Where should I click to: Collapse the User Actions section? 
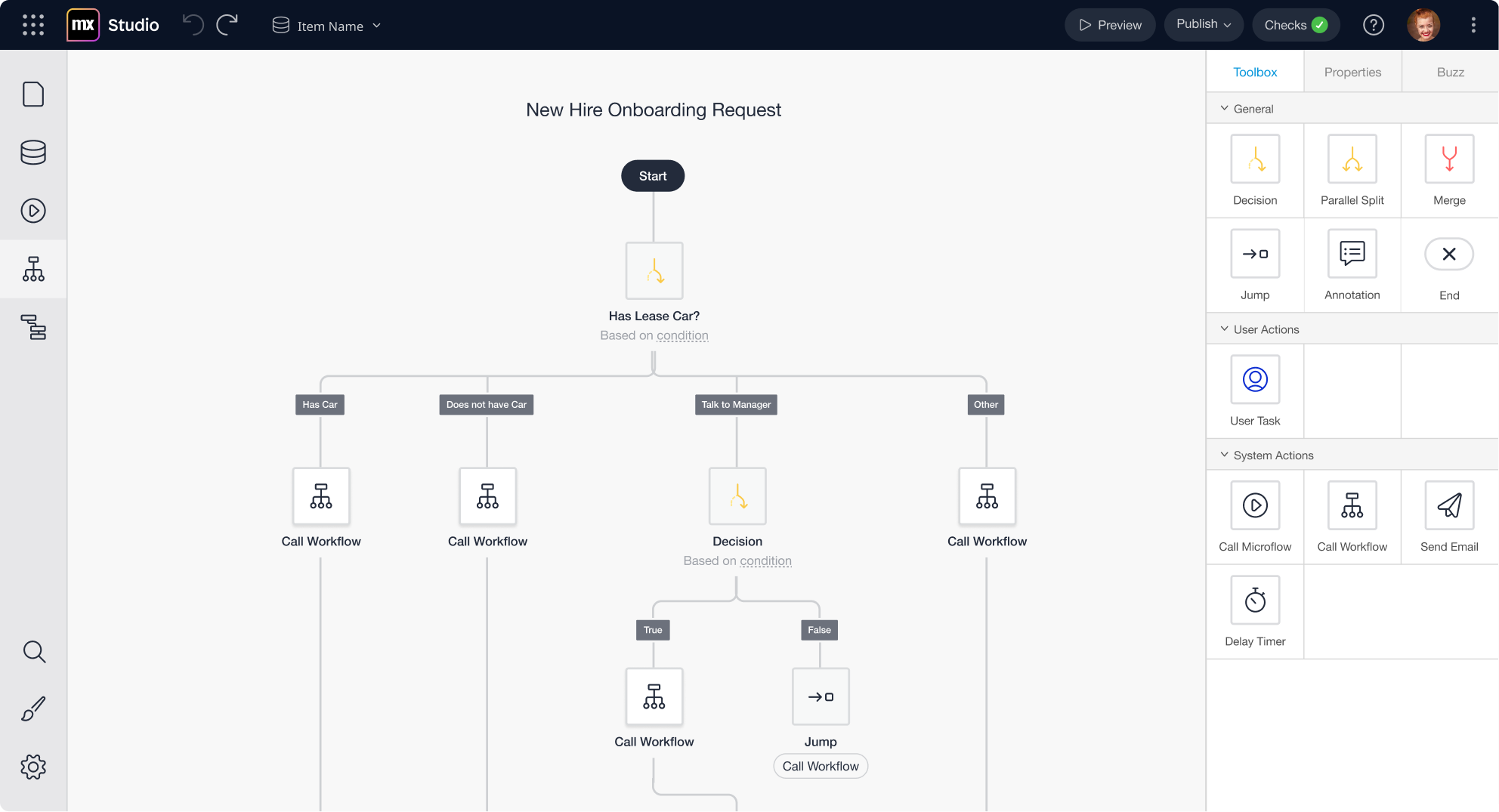tap(1352, 329)
